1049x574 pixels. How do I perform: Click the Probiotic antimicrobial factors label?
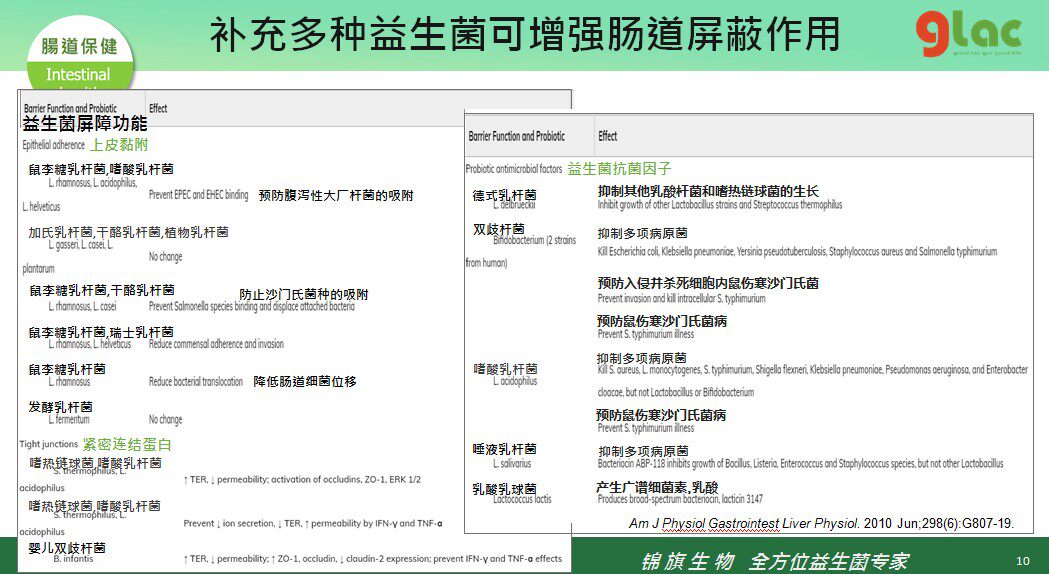[514, 169]
